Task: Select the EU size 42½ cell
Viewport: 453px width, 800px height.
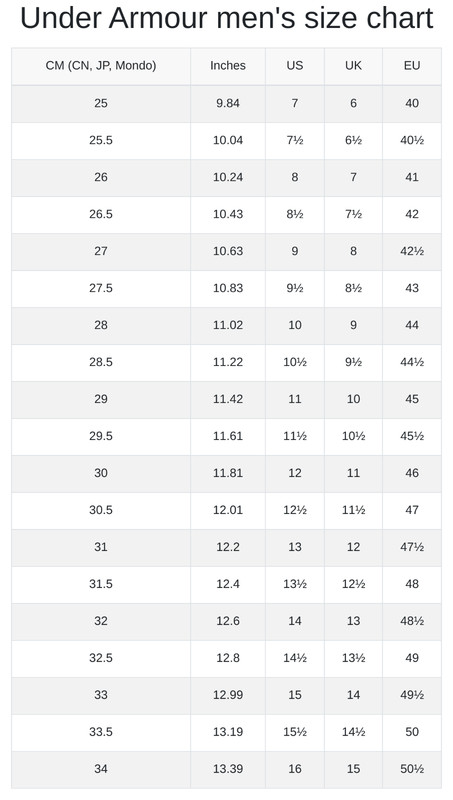Action: click(412, 251)
